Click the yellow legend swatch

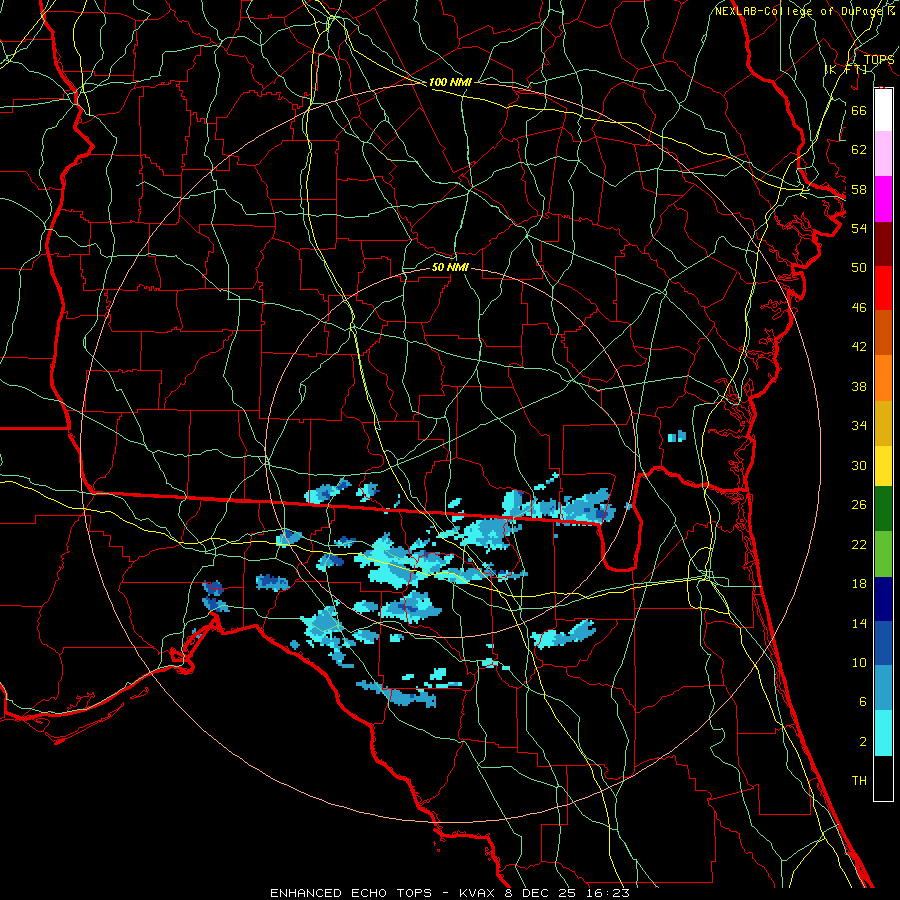(x=883, y=465)
